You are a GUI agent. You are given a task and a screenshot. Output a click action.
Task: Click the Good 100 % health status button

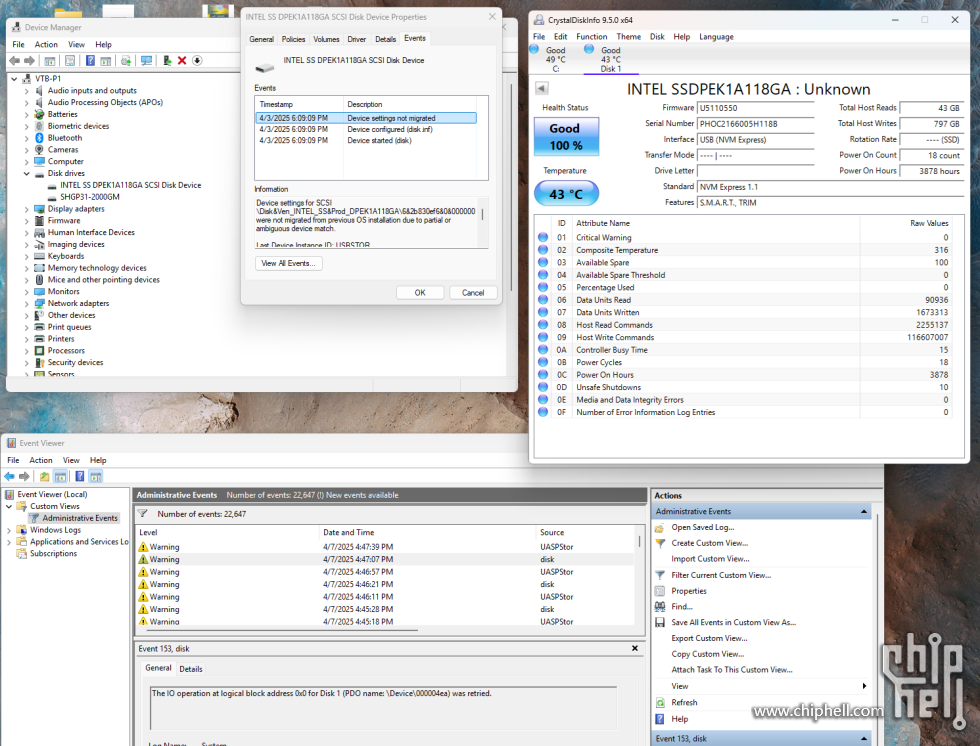(x=566, y=137)
